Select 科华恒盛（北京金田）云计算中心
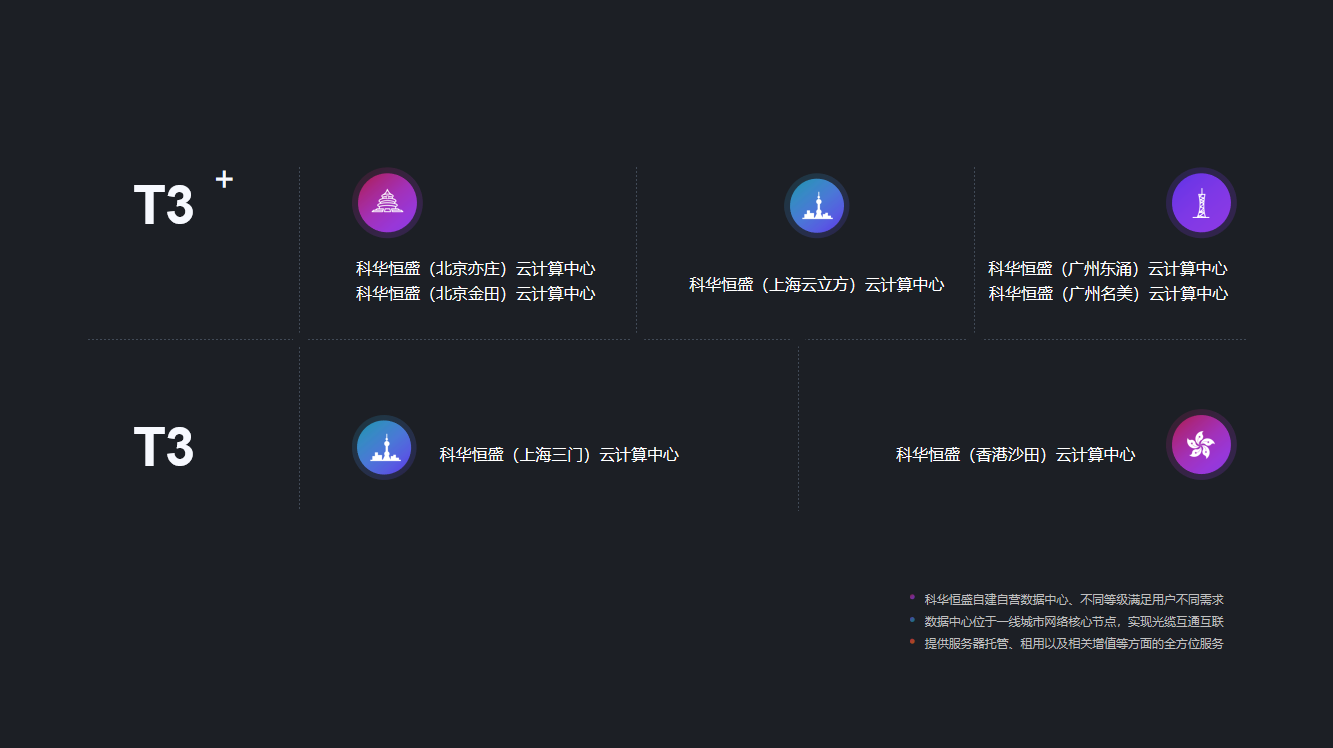1333x748 pixels. click(x=475, y=294)
